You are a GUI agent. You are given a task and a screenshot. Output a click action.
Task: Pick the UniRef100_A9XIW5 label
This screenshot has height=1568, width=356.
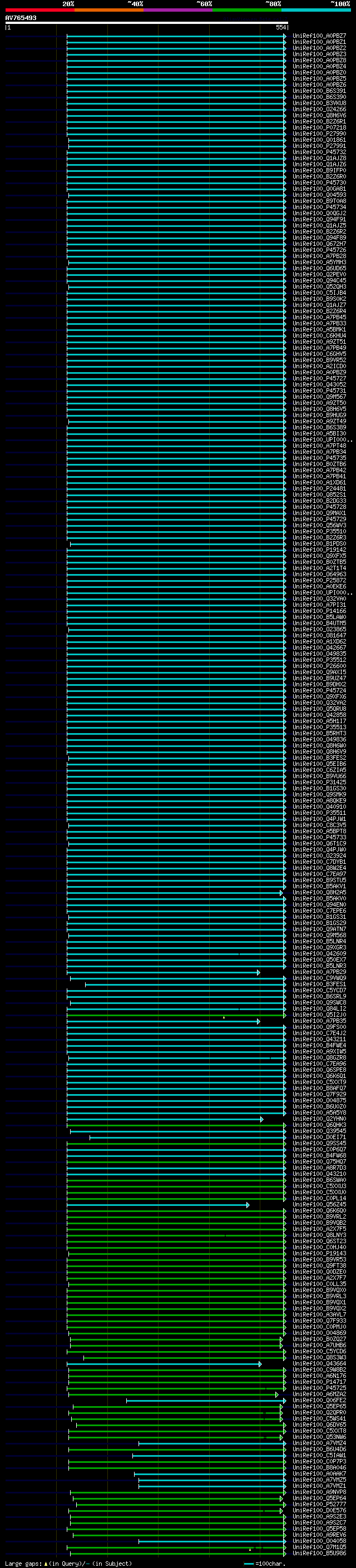click(319, 1051)
